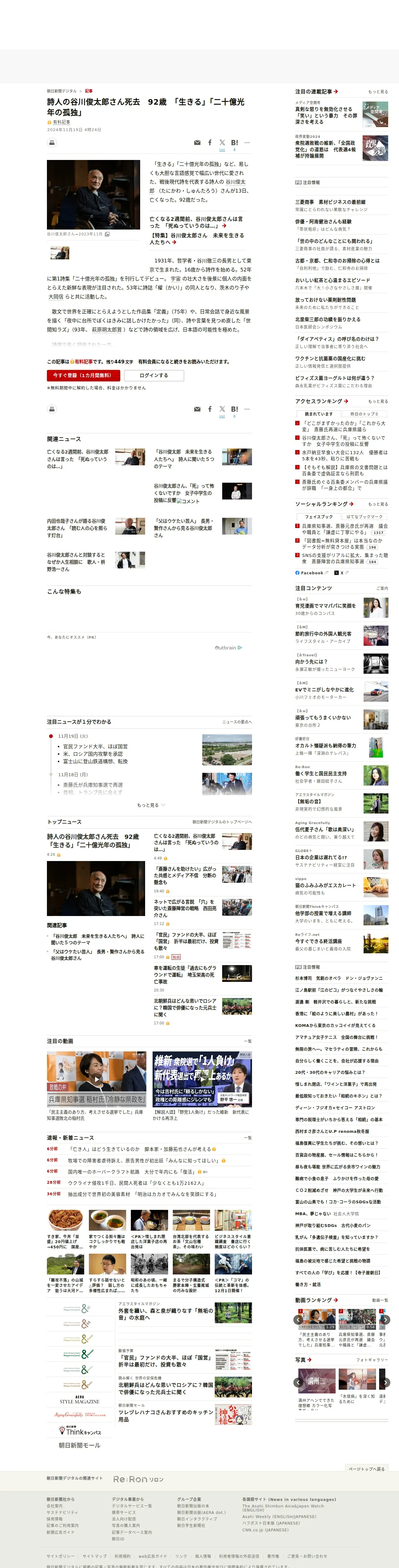Image resolution: width=399 pixels, height=1568 pixels.
Task: Click 一覧 link beside 注目の動画
Action: tap(247, 1042)
